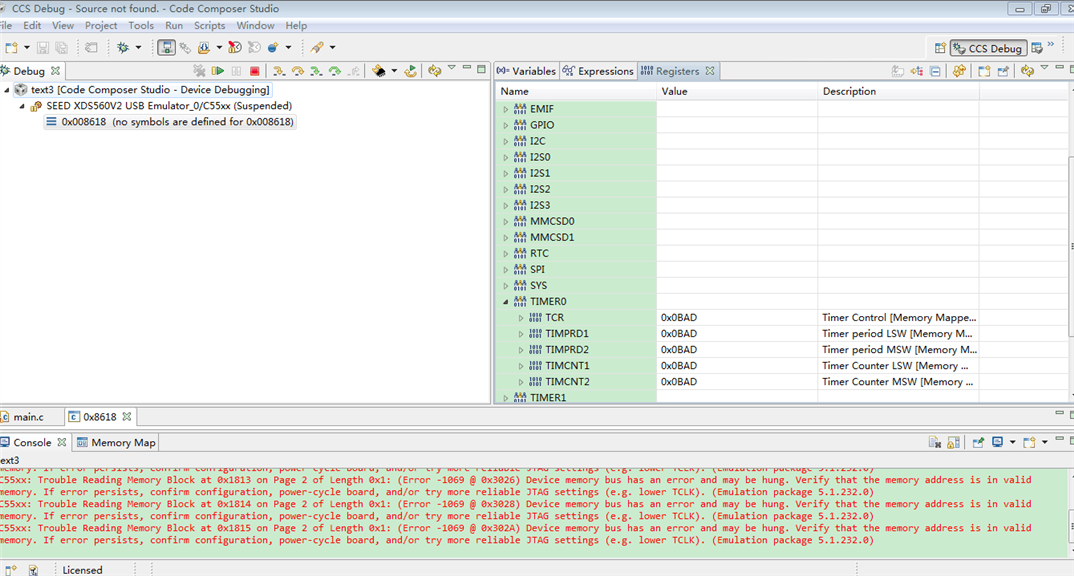Click the Step Into icon

click(279, 71)
